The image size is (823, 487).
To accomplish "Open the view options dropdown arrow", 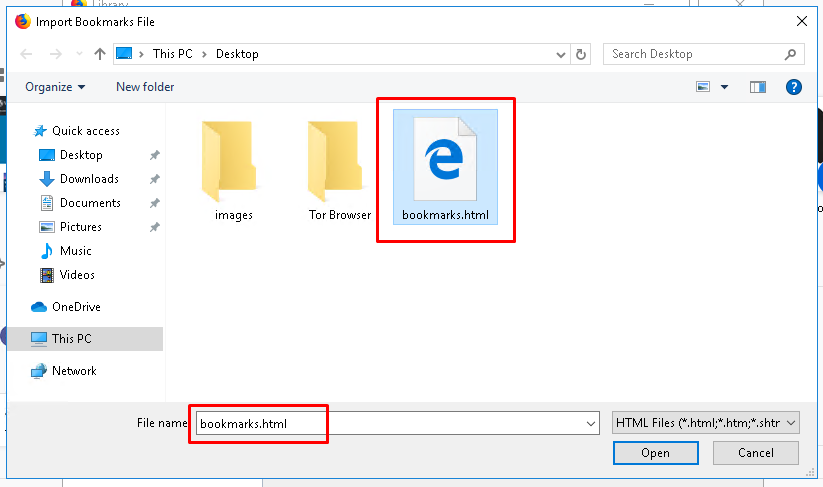I will point(724,87).
